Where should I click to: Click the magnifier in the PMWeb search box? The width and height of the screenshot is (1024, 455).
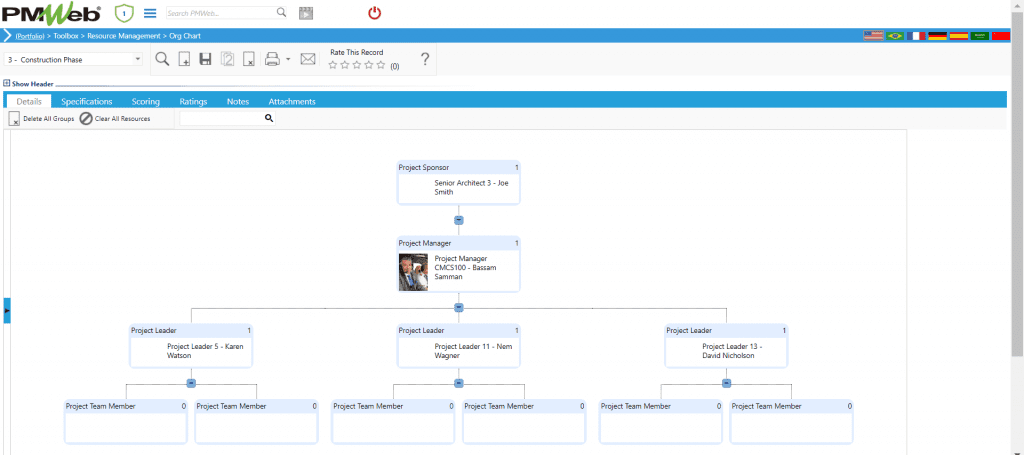click(x=281, y=12)
